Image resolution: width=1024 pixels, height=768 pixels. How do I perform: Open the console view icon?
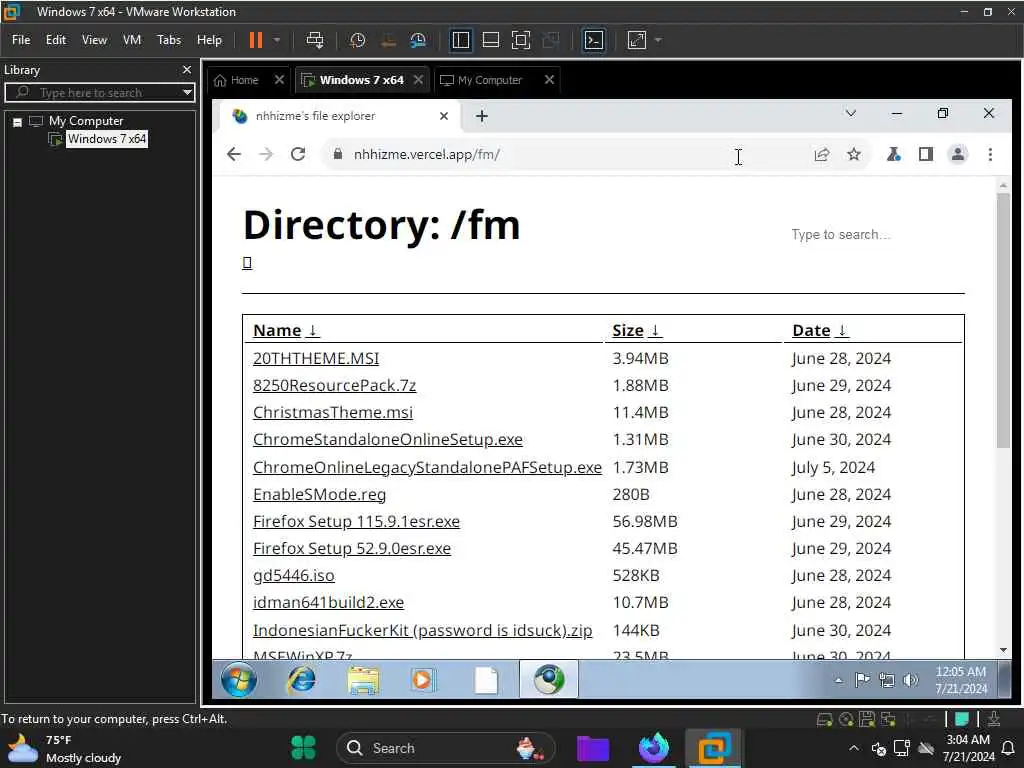pyautogui.click(x=594, y=40)
